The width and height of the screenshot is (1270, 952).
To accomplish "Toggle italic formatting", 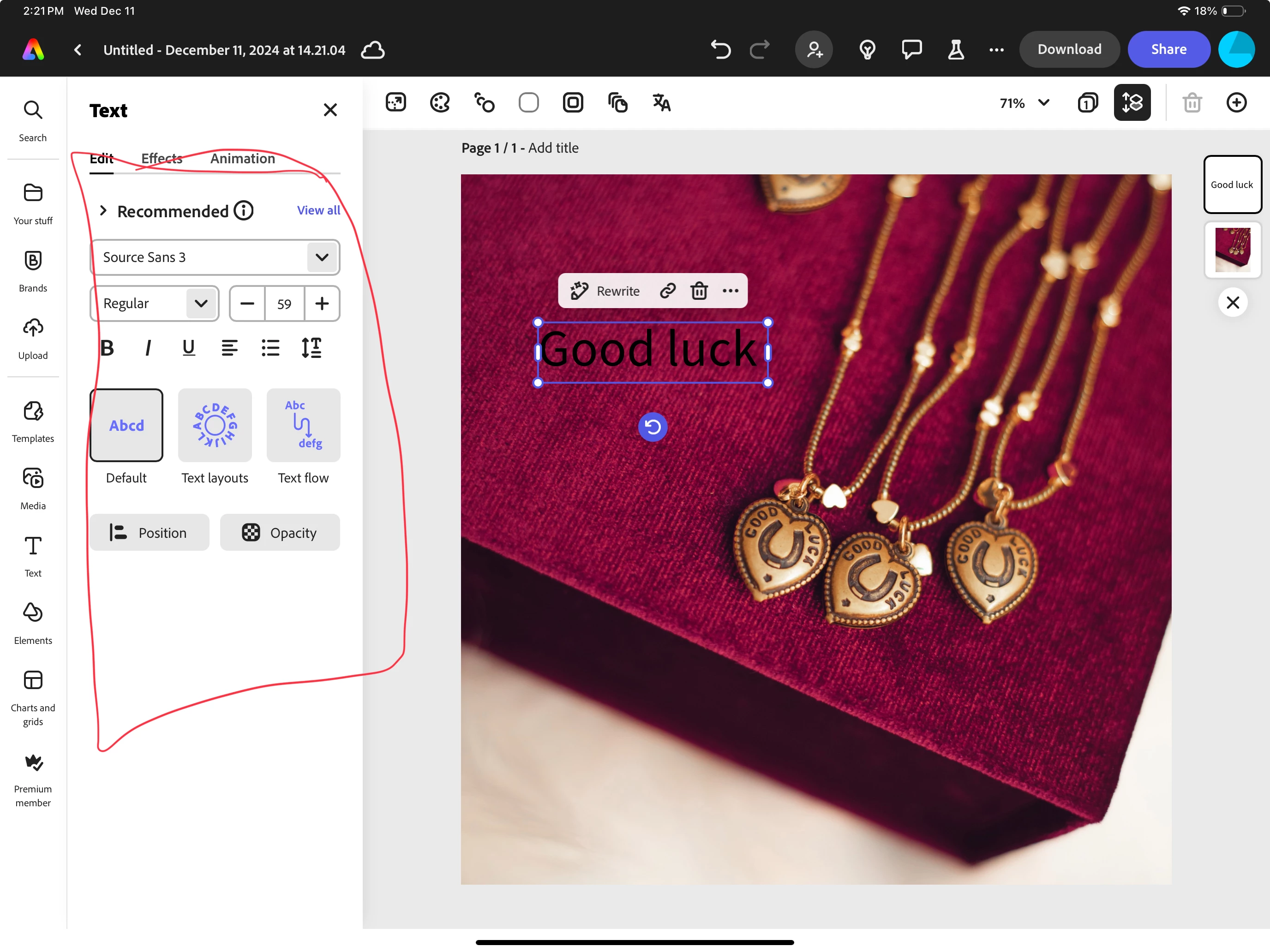I will [148, 348].
